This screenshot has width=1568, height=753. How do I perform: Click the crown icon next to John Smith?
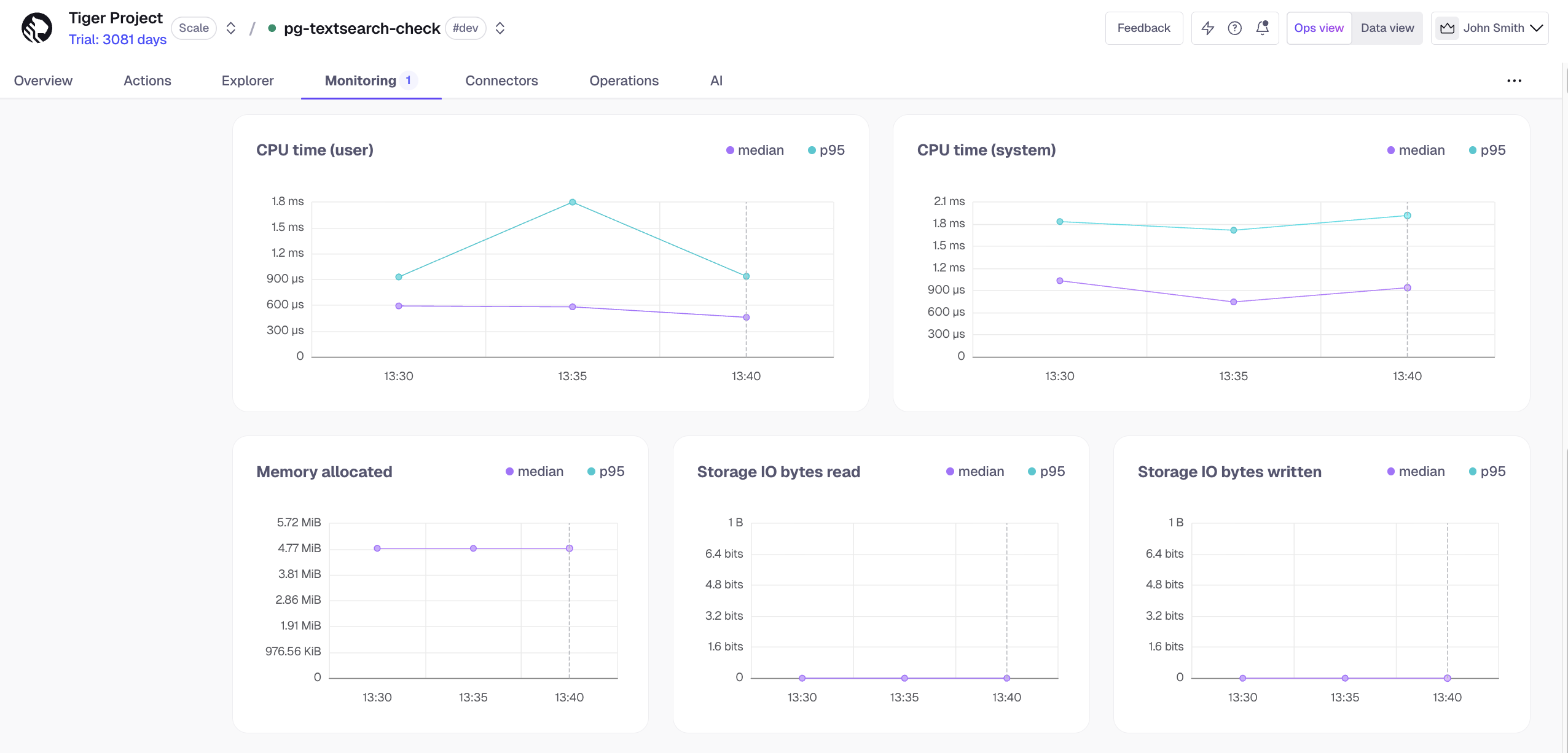[1448, 28]
